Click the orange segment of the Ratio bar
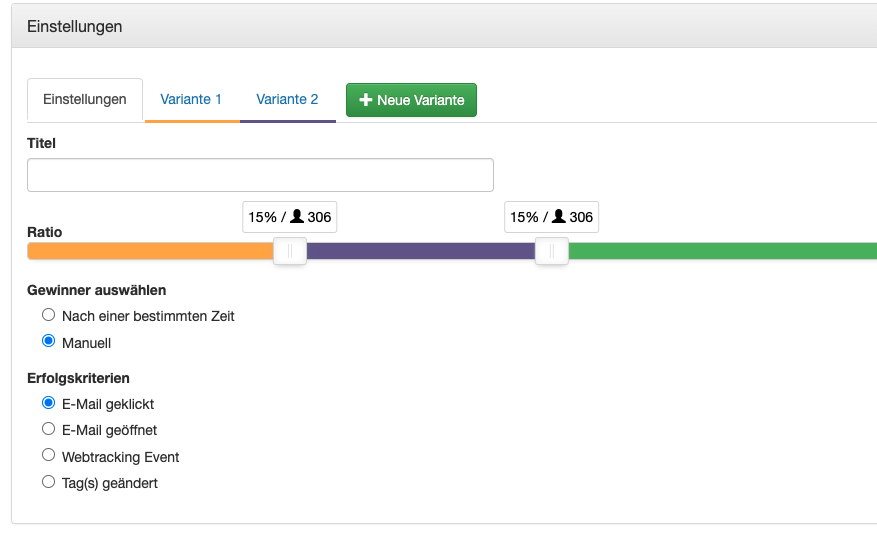The width and height of the screenshot is (877, 552). coord(150,251)
